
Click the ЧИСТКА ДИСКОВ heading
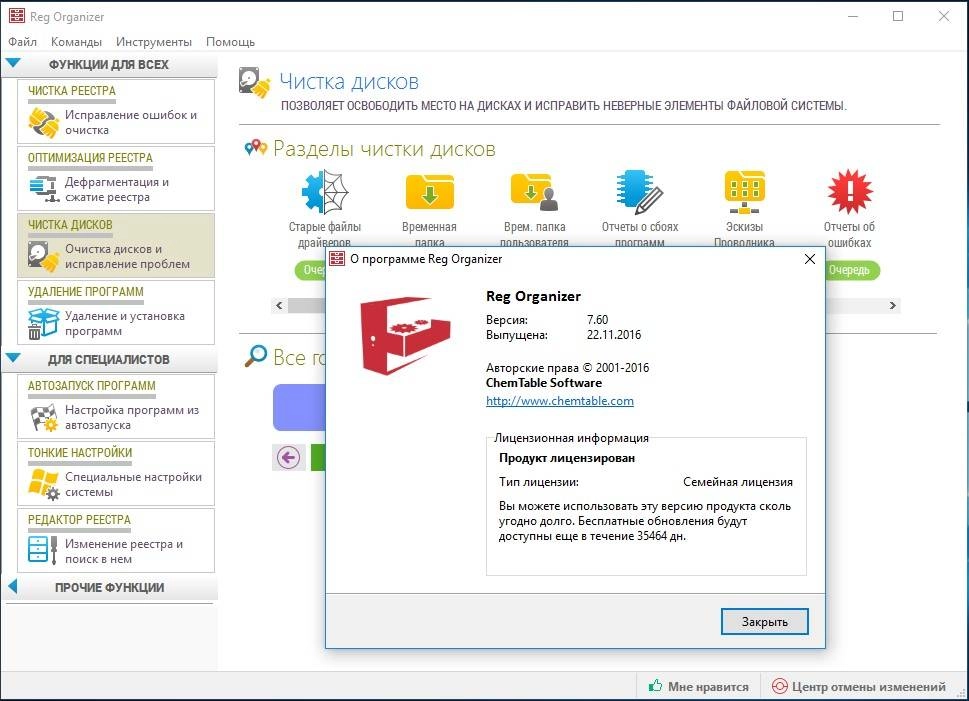tap(70, 225)
